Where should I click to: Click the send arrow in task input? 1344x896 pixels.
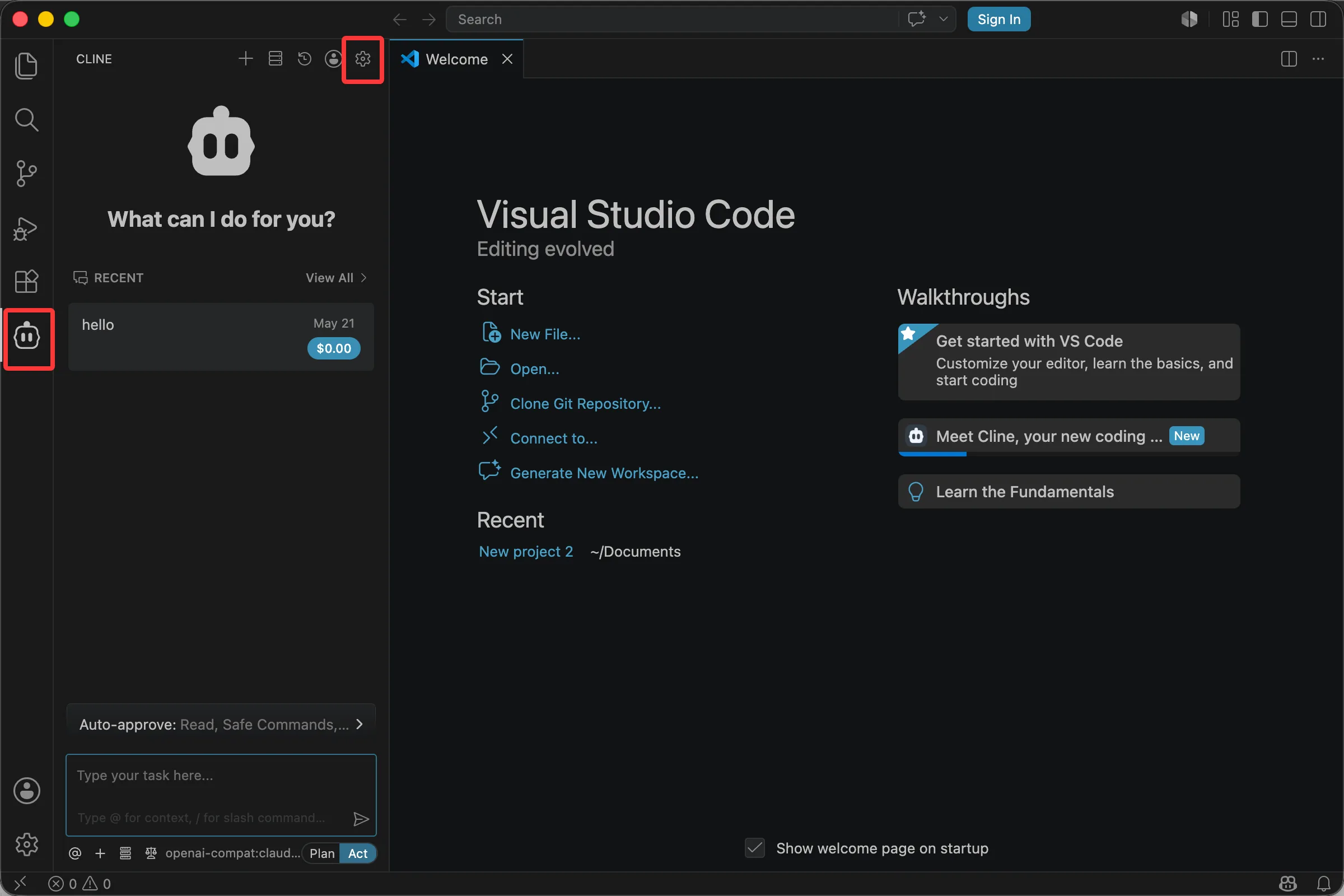(361, 819)
